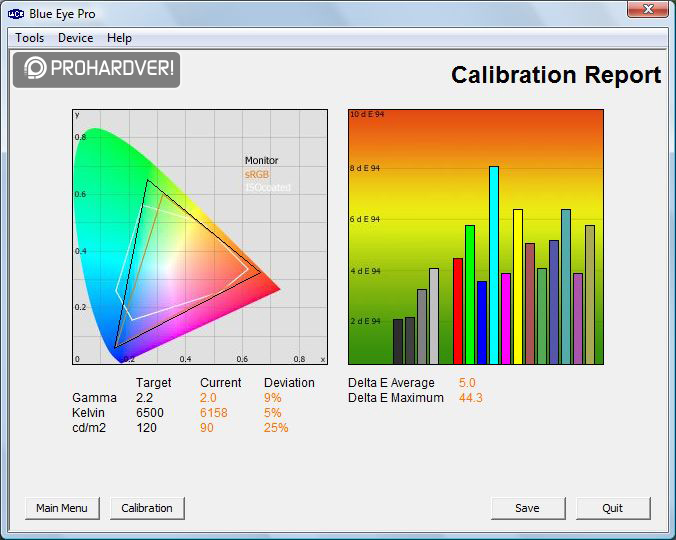Click the Delta E Average value 5.0
Image resolution: width=676 pixels, height=540 pixels.
[467, 383]
